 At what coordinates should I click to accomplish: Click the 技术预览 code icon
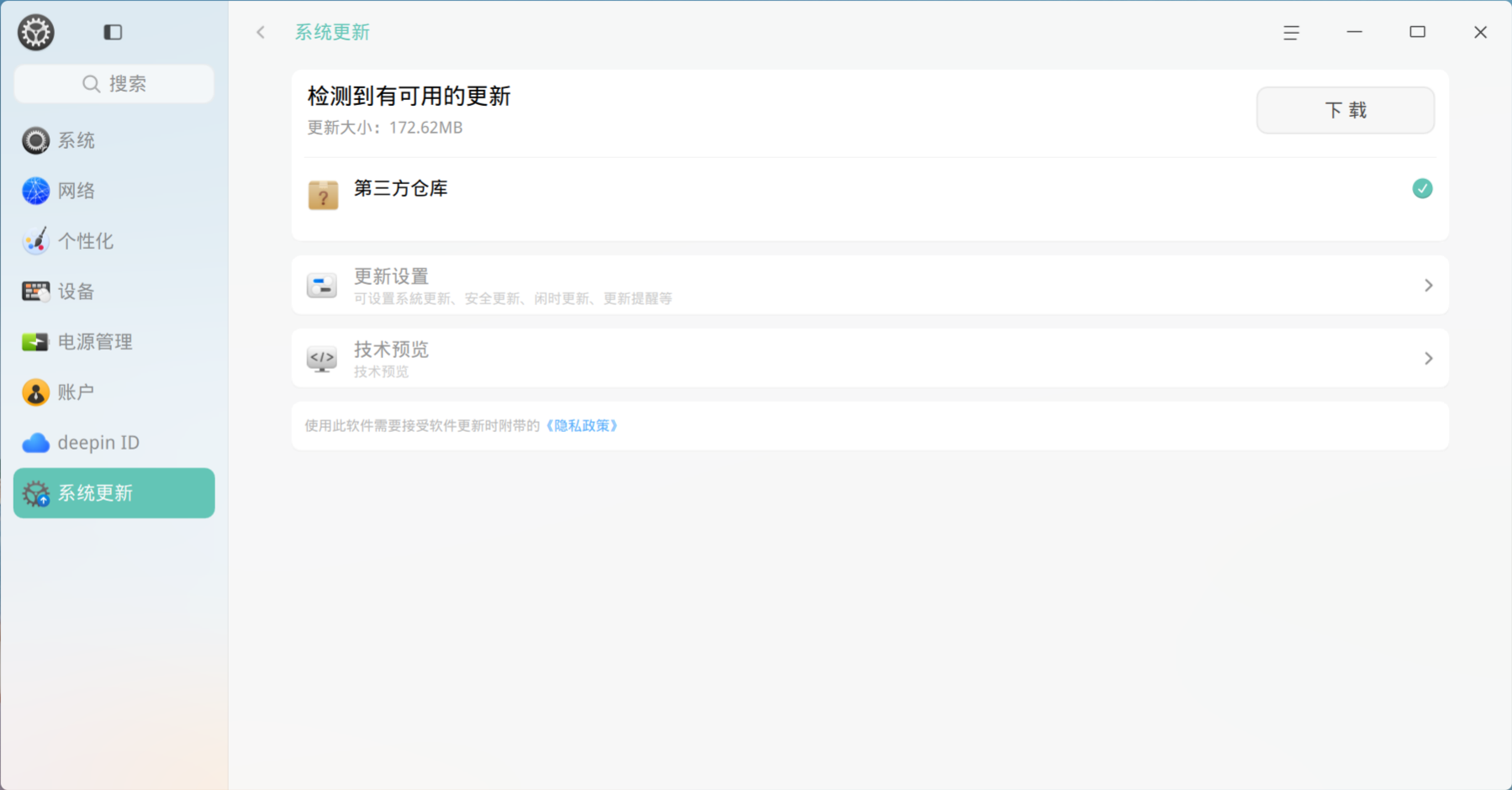coord(322,359)
